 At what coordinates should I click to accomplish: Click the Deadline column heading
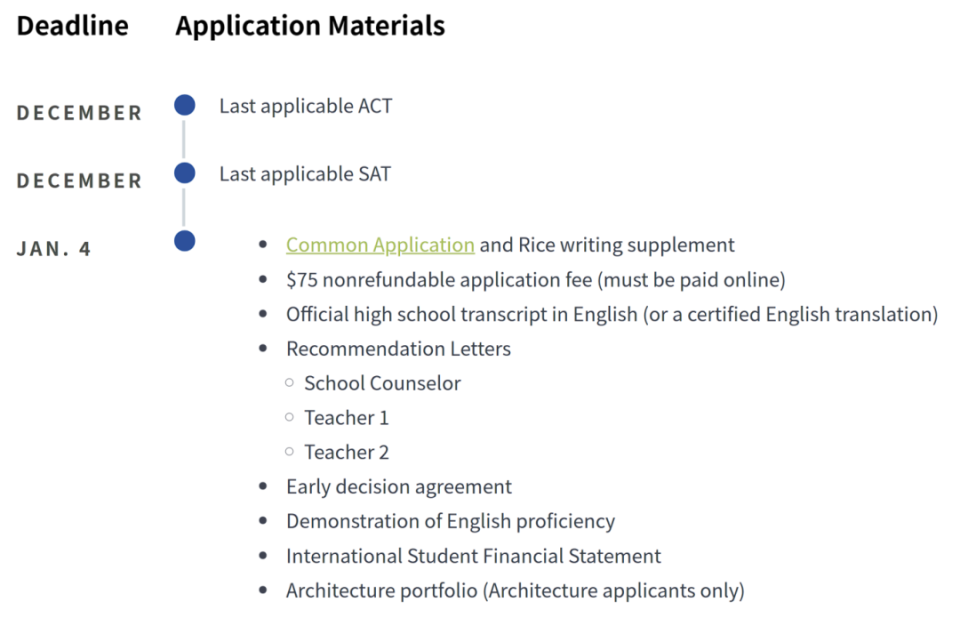click(x=73, y=26)
